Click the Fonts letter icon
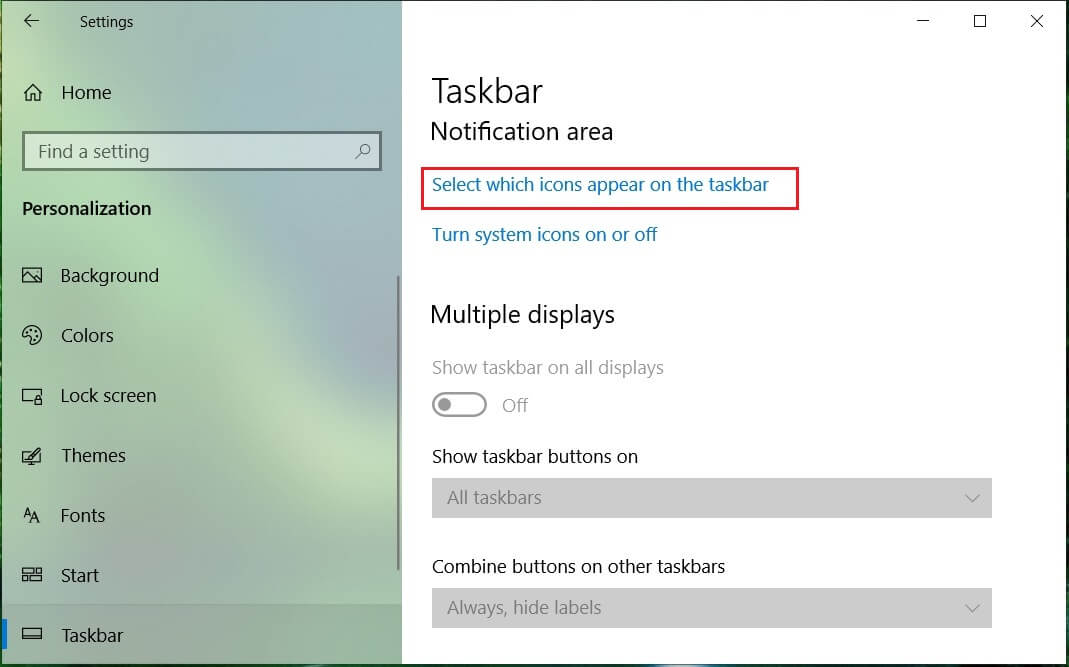Viewport: 1069px width, 667px height. tap(31, 515)
